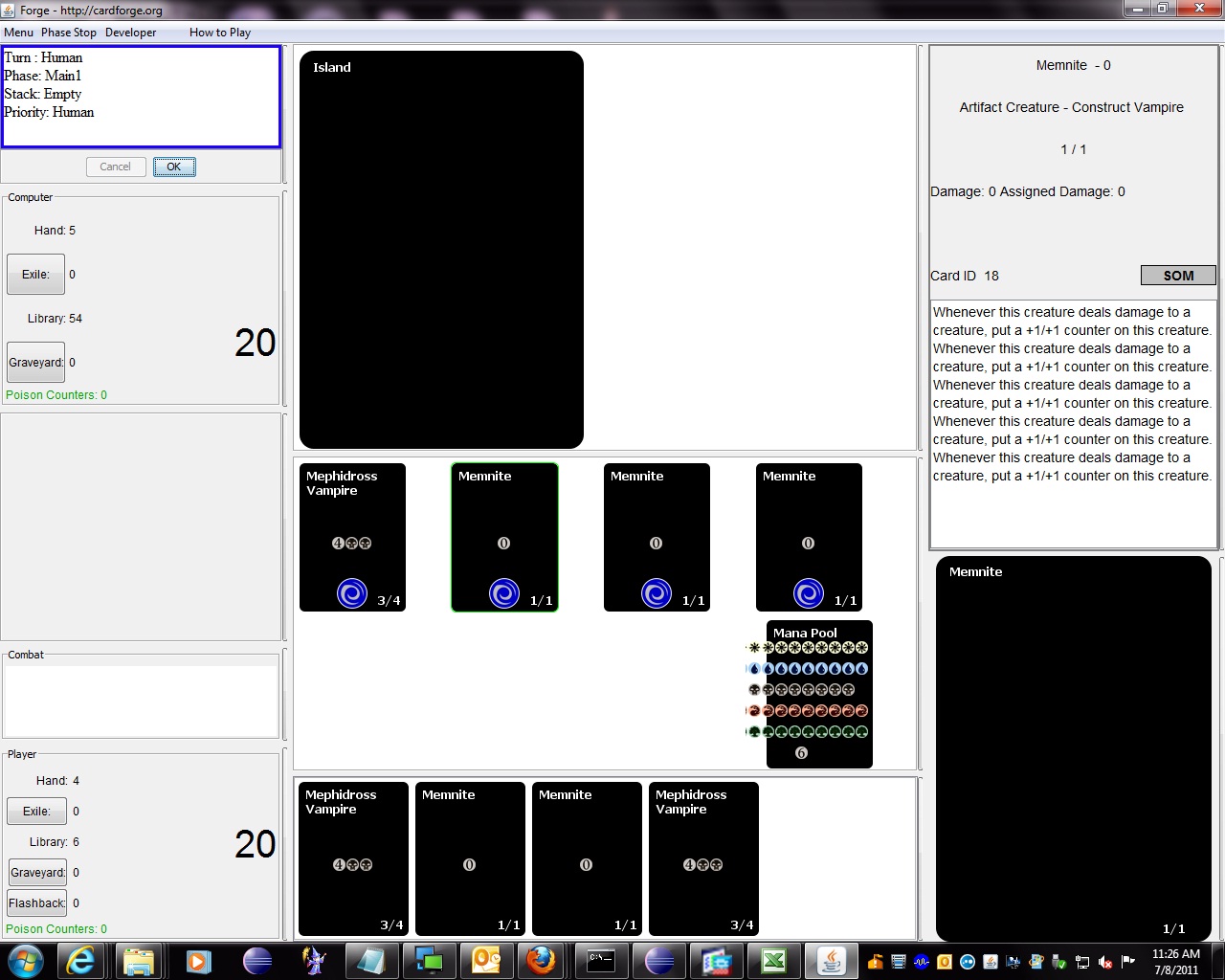
Task: Click the colorless 6 symbol in Mana Pool
Action: pos(802,753)
